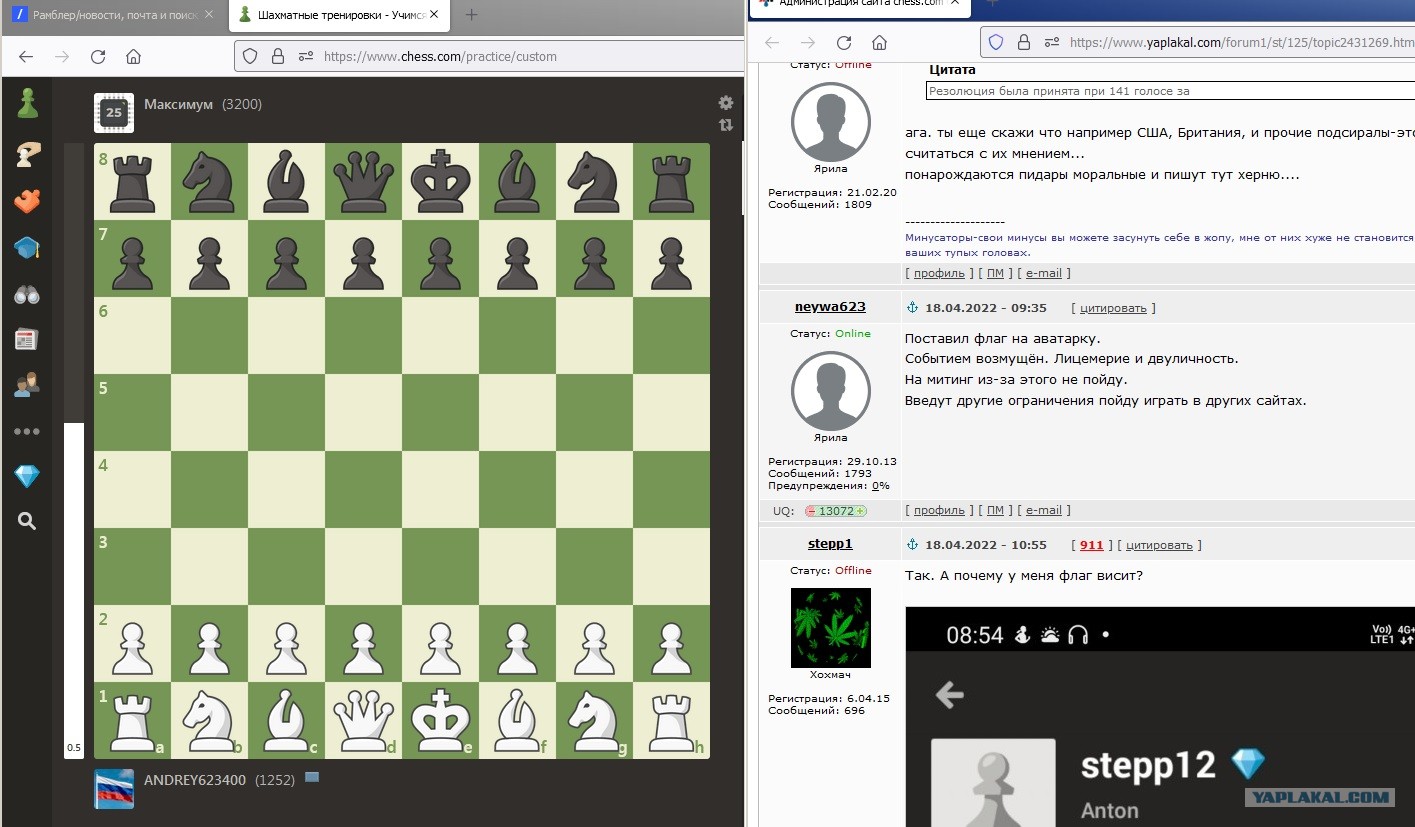Select the white queen on d1
Screen dimensions: 1415x827
point(363,720)
